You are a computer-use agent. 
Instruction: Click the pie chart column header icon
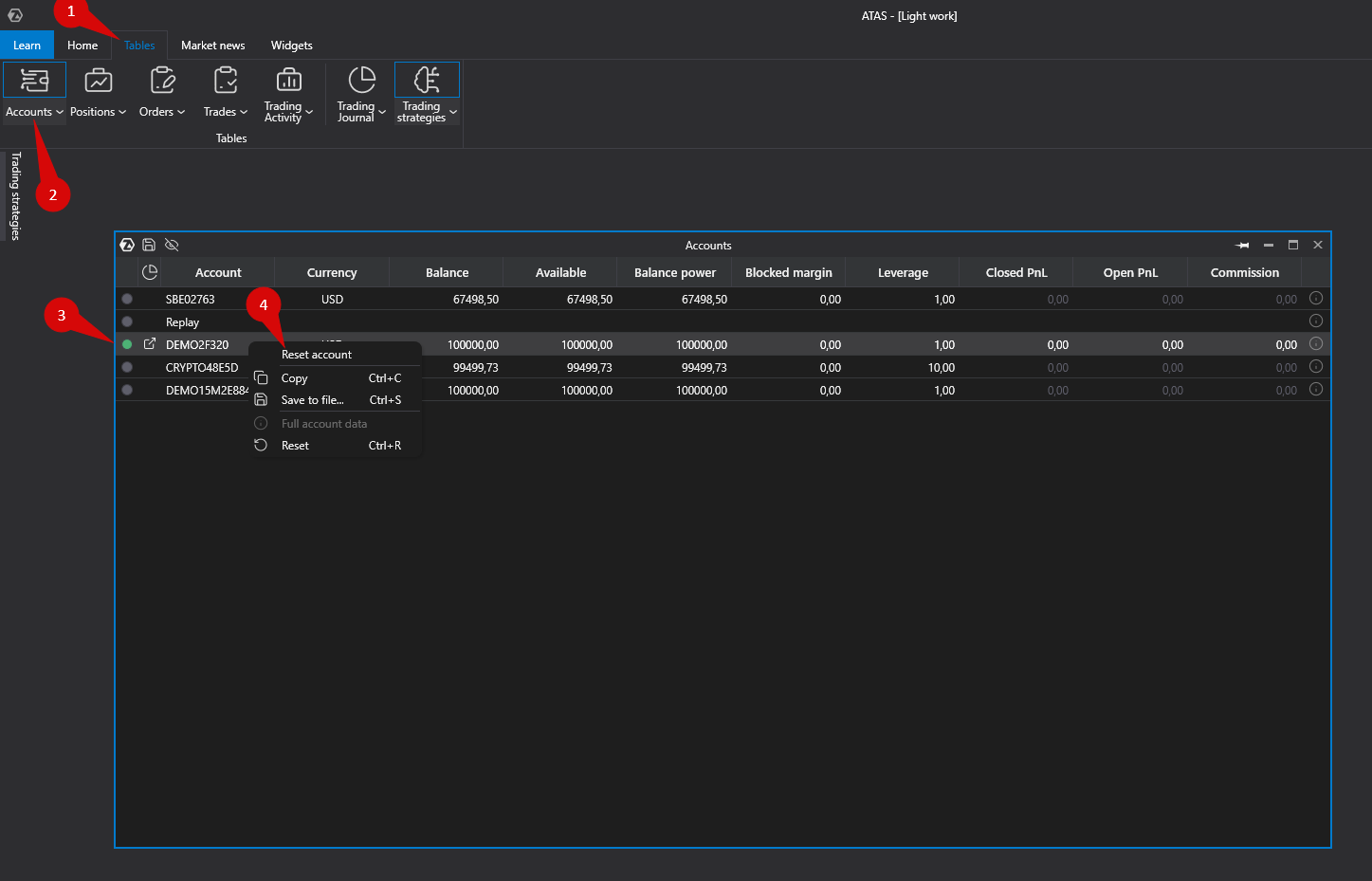tap(150, 272)
